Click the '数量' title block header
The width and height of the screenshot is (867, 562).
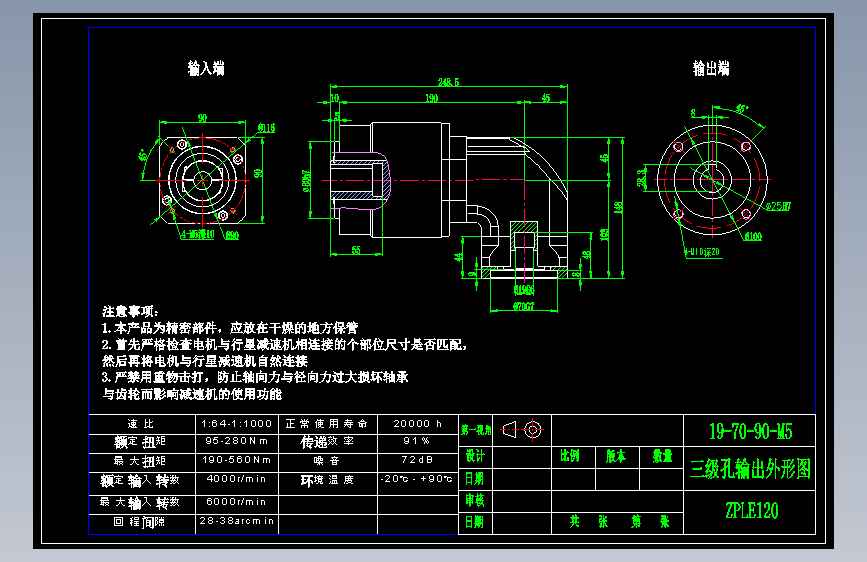(662, 456)
